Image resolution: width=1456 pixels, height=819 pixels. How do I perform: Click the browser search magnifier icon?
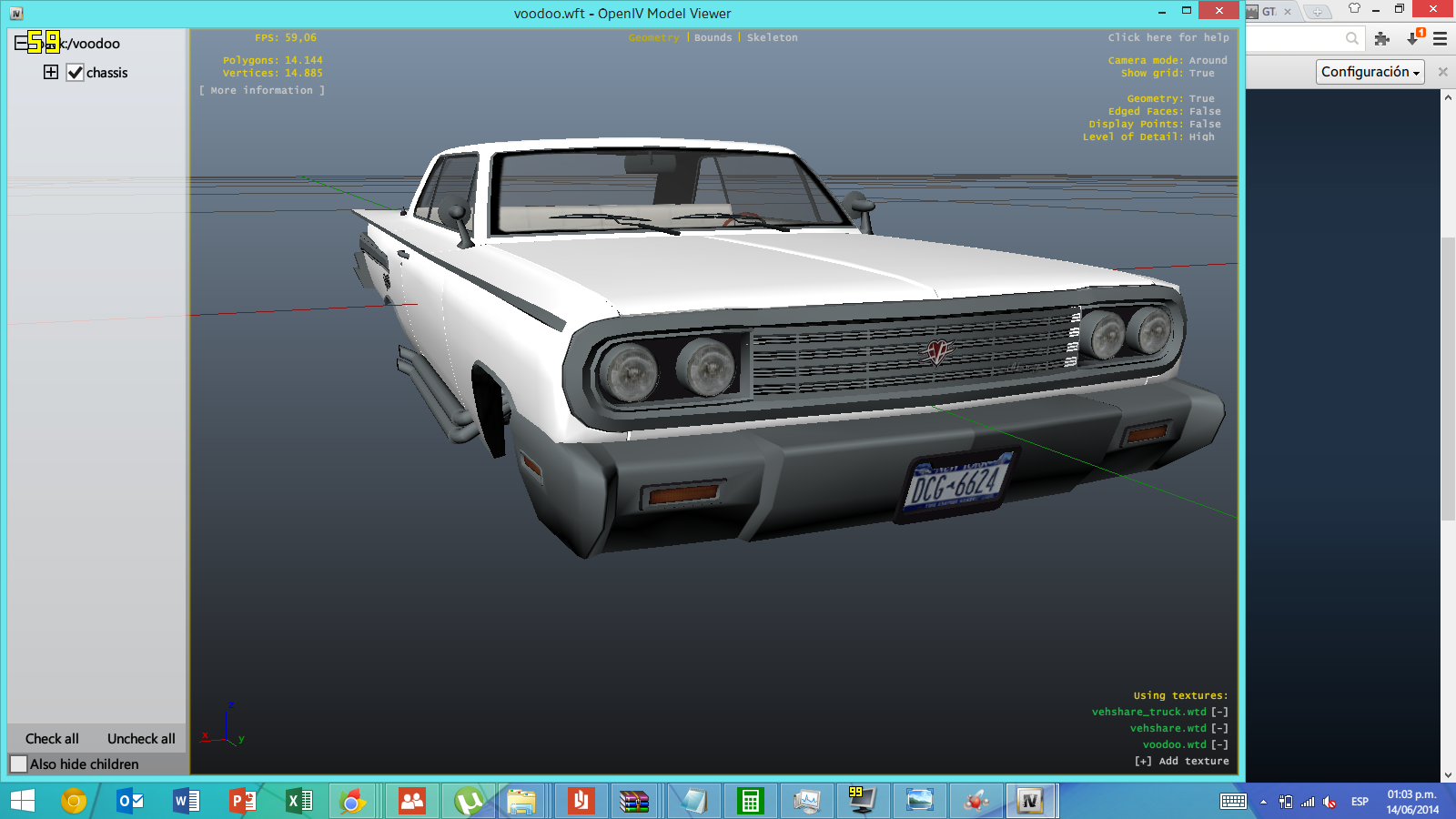1351,38
